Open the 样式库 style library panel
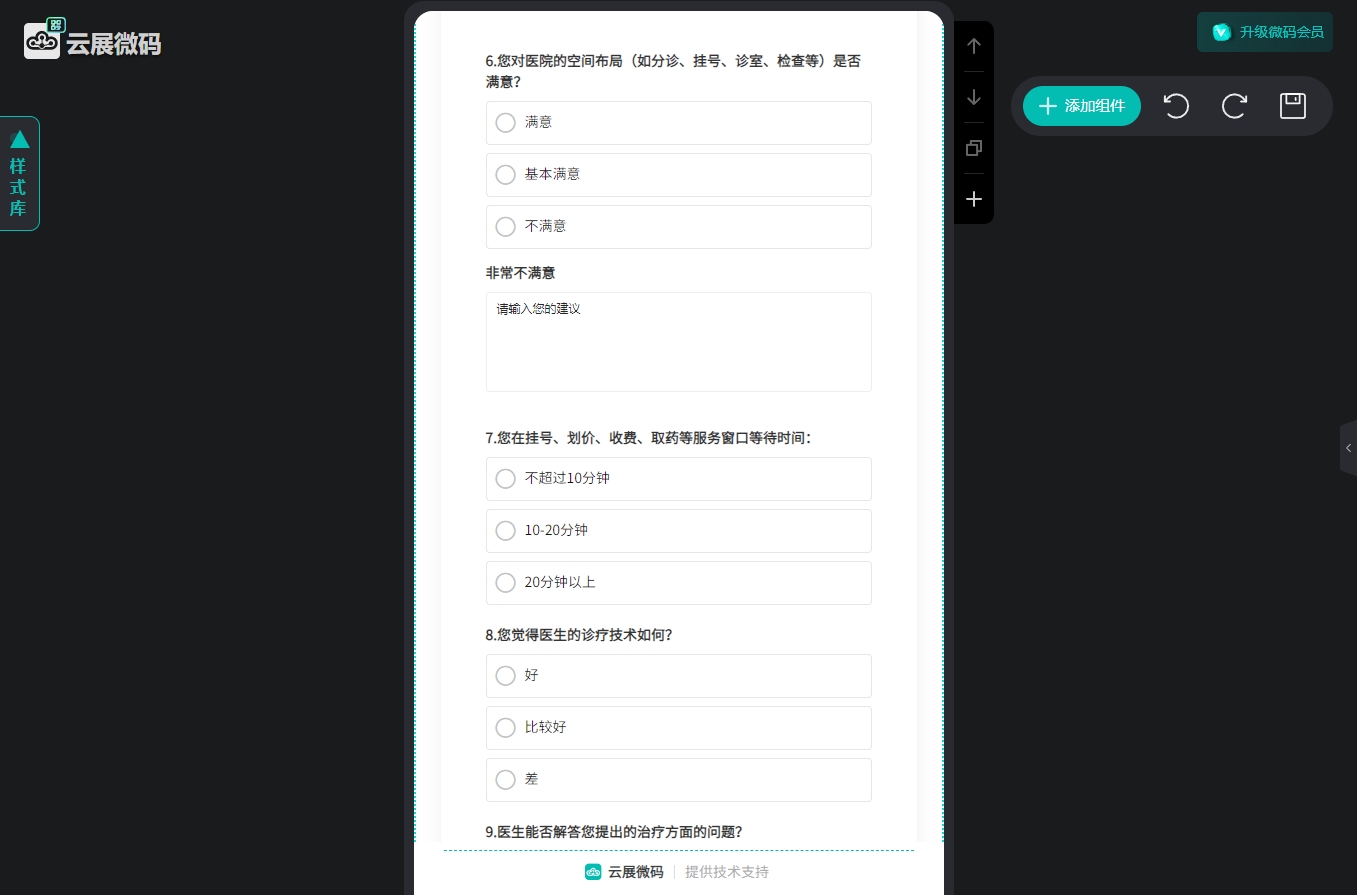Image resolution: width=1357 pixels, height=895 pixels. (19, 174)
